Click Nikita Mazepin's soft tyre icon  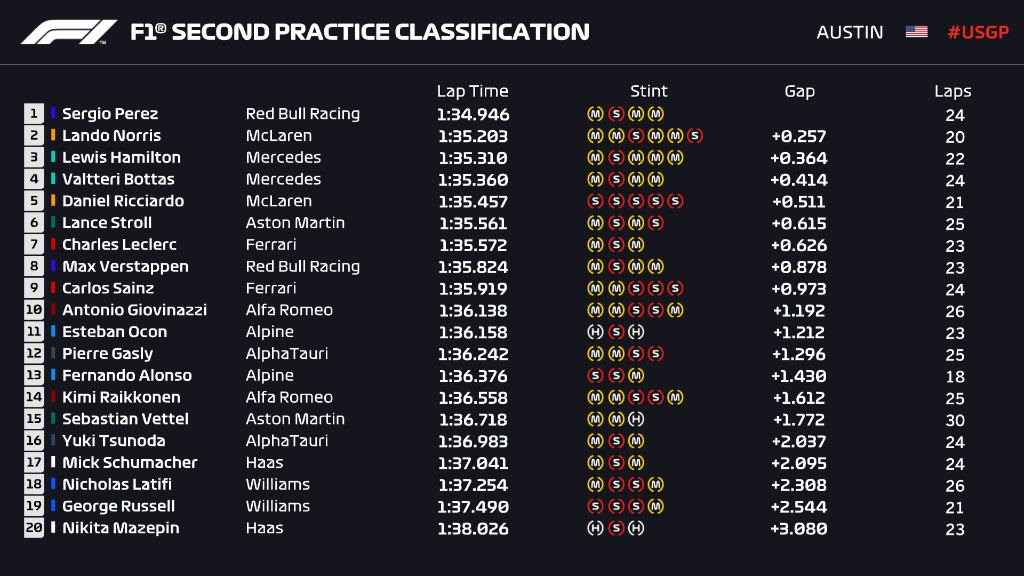(x=615, y=528)
